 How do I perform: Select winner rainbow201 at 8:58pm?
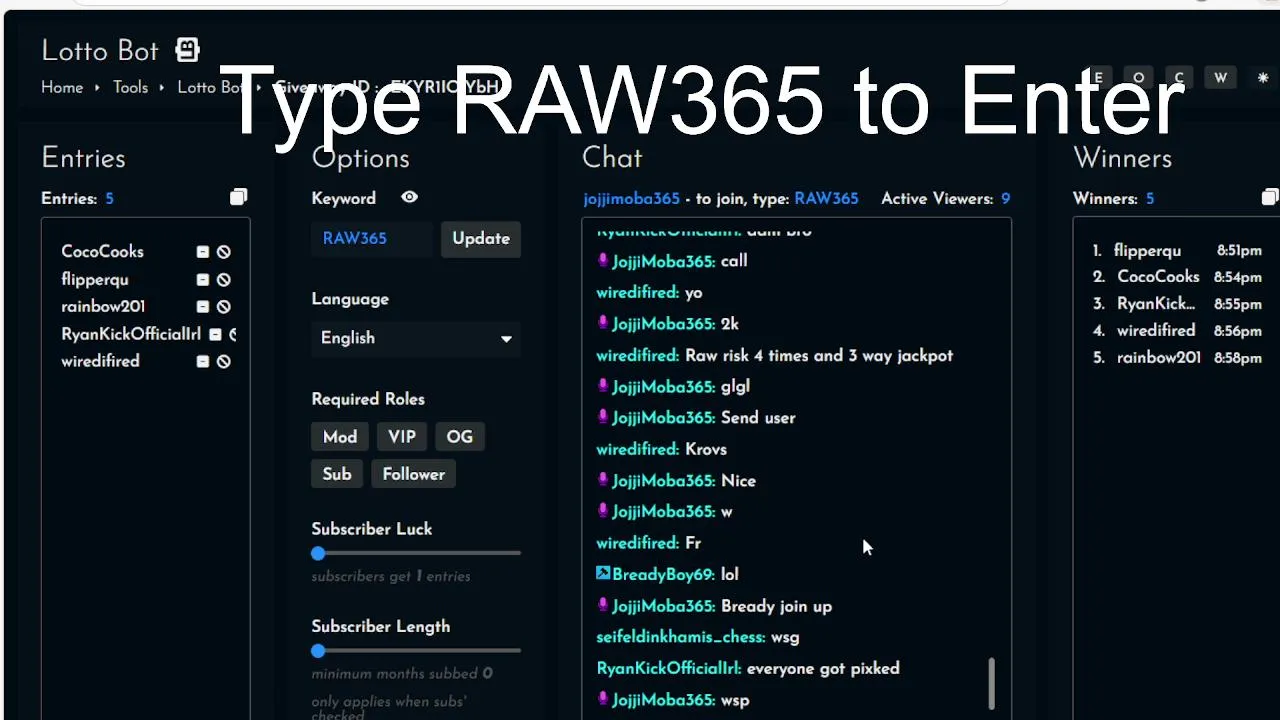1177,358
